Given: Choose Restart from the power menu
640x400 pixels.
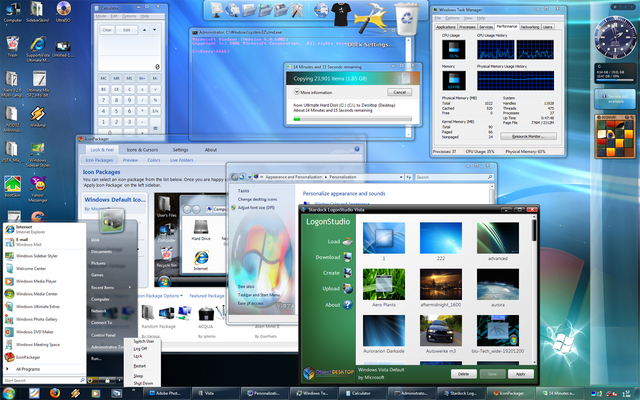Looking at the screenshot, I should (x=140, y=366).
